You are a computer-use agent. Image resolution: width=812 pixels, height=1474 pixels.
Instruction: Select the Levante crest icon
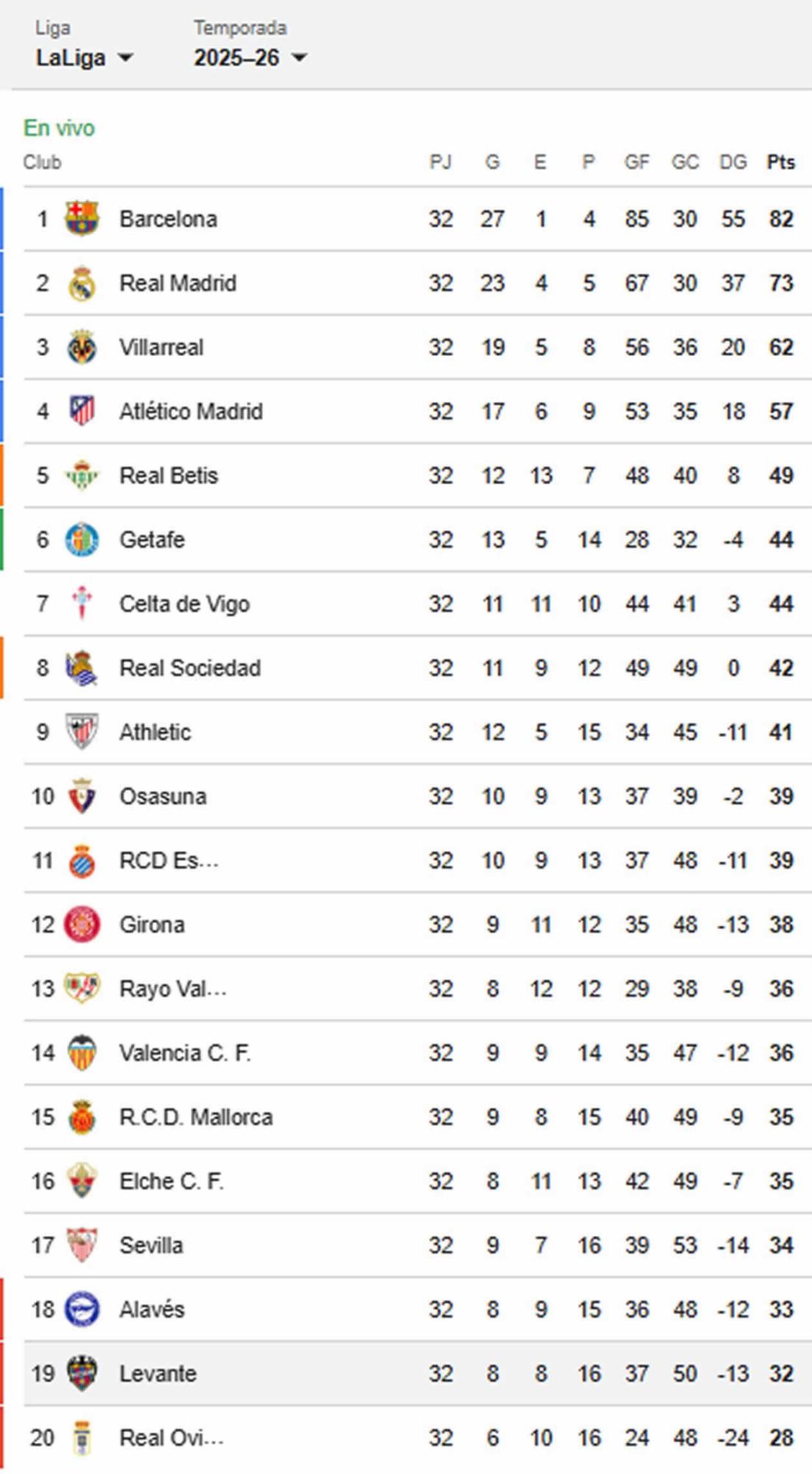coord(81,1373)
